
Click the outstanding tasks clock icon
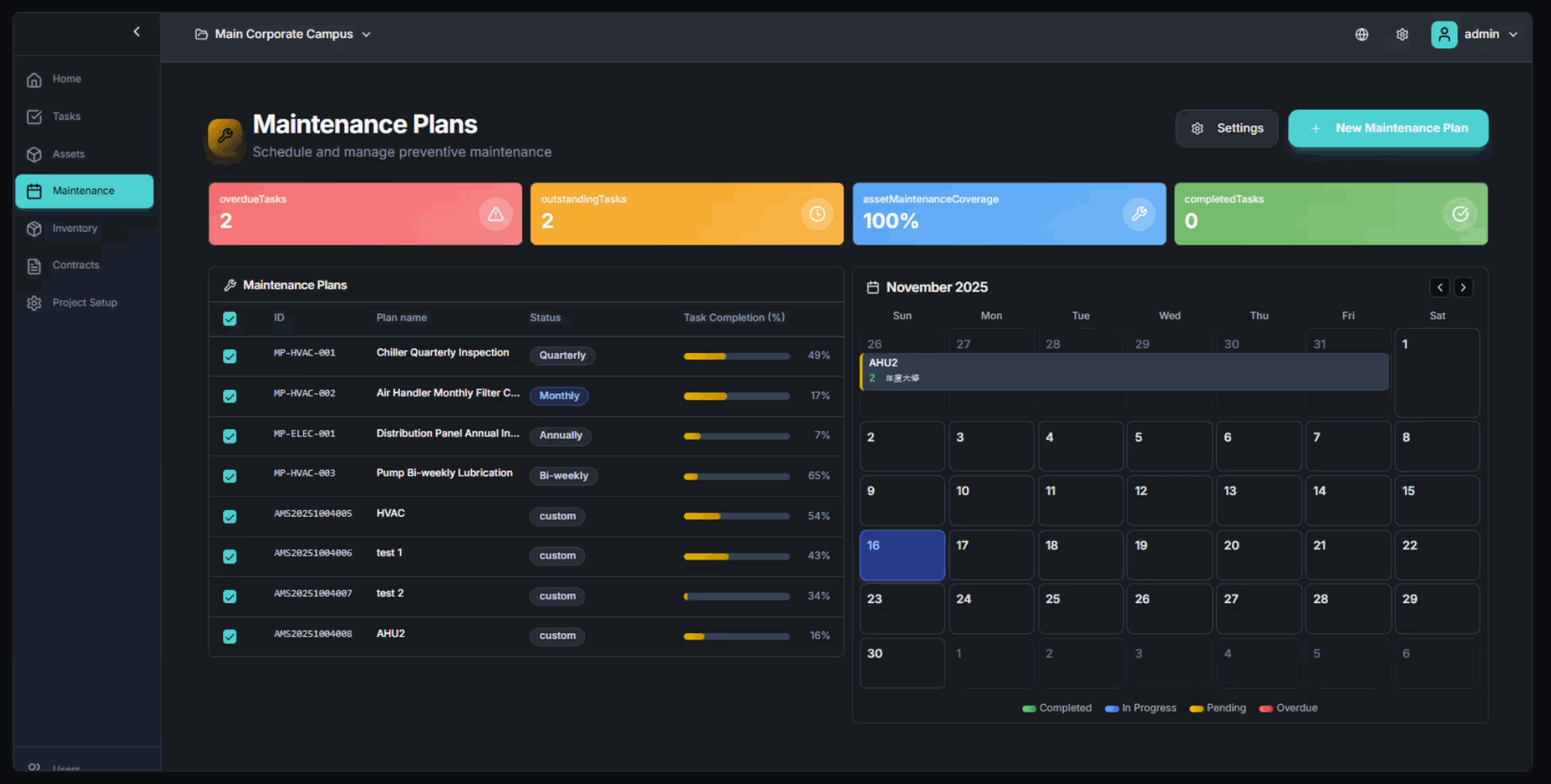pos(817,214)
